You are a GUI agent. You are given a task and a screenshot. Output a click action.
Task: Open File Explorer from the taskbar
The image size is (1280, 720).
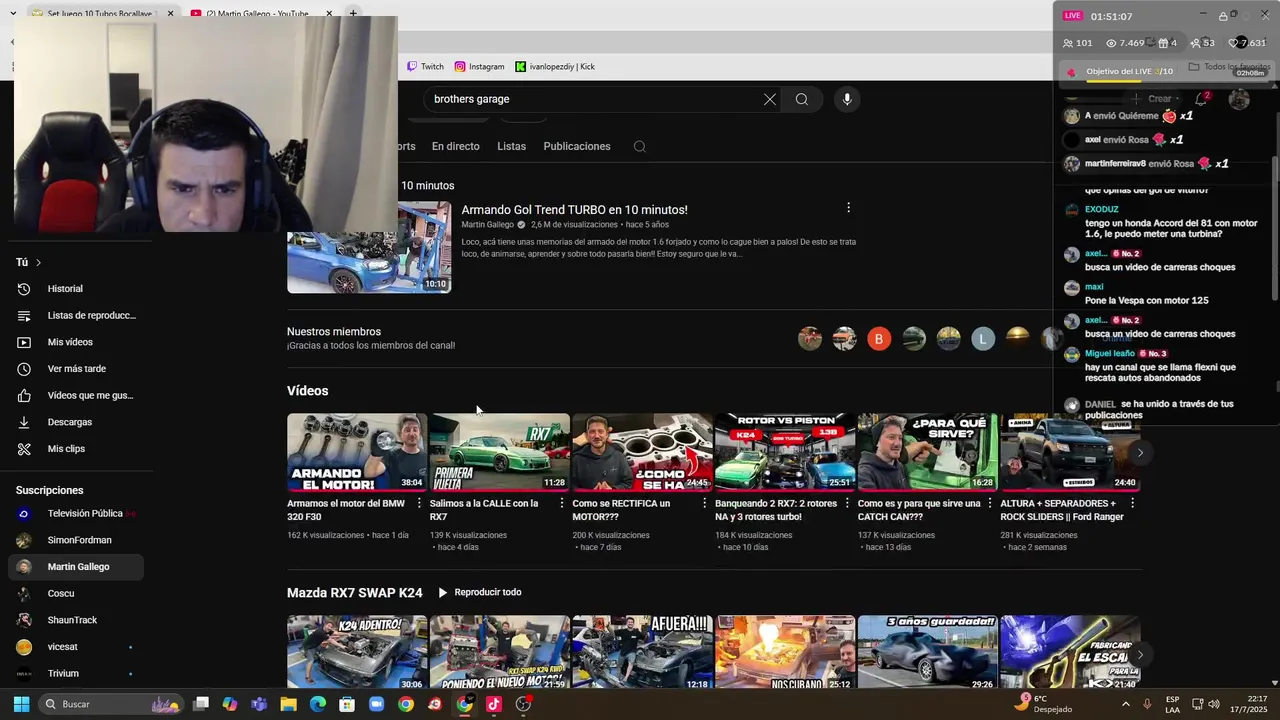(x=288, y=704)
